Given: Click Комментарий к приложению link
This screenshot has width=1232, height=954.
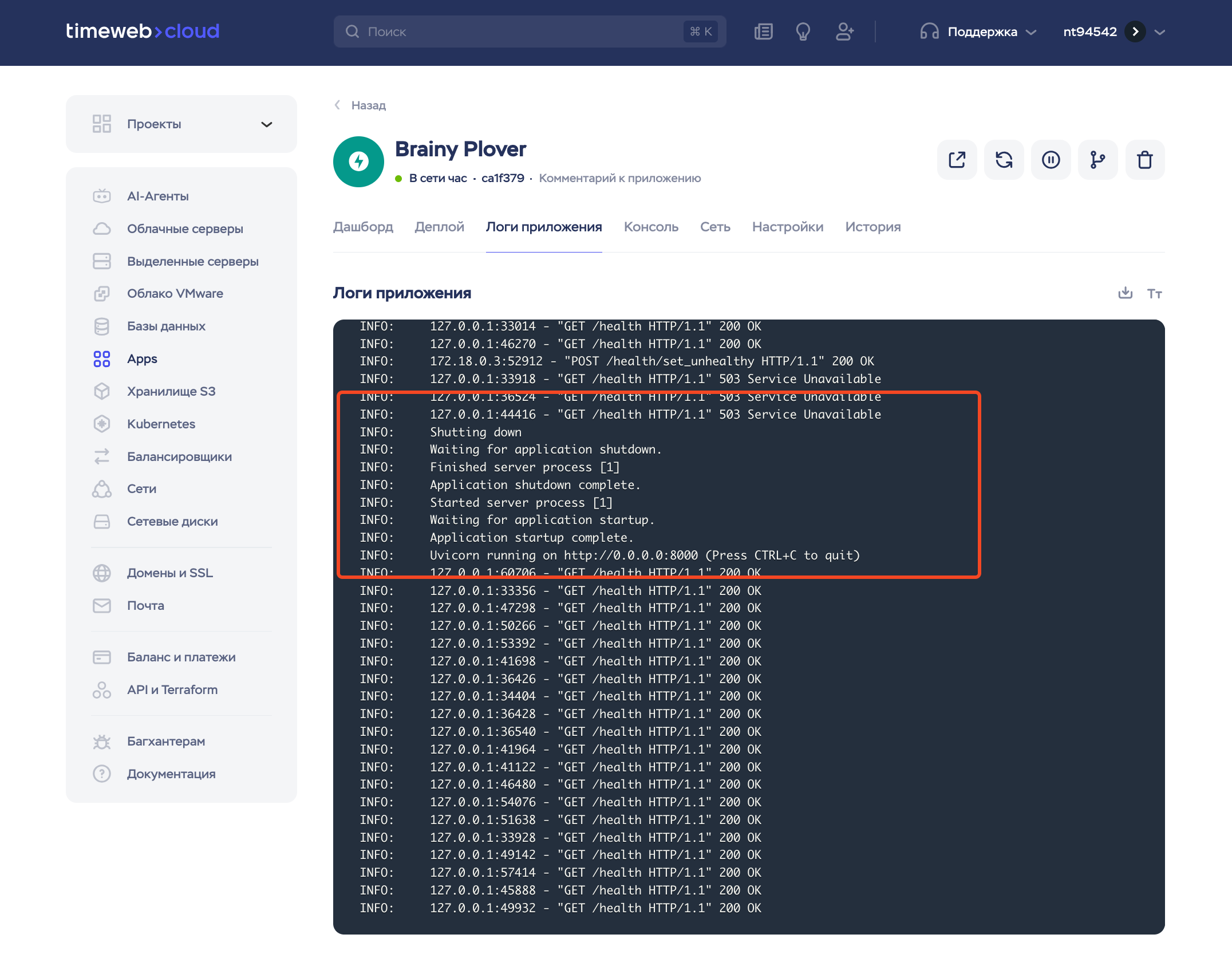Looking at the screenshot, I should tap(619, 178).
